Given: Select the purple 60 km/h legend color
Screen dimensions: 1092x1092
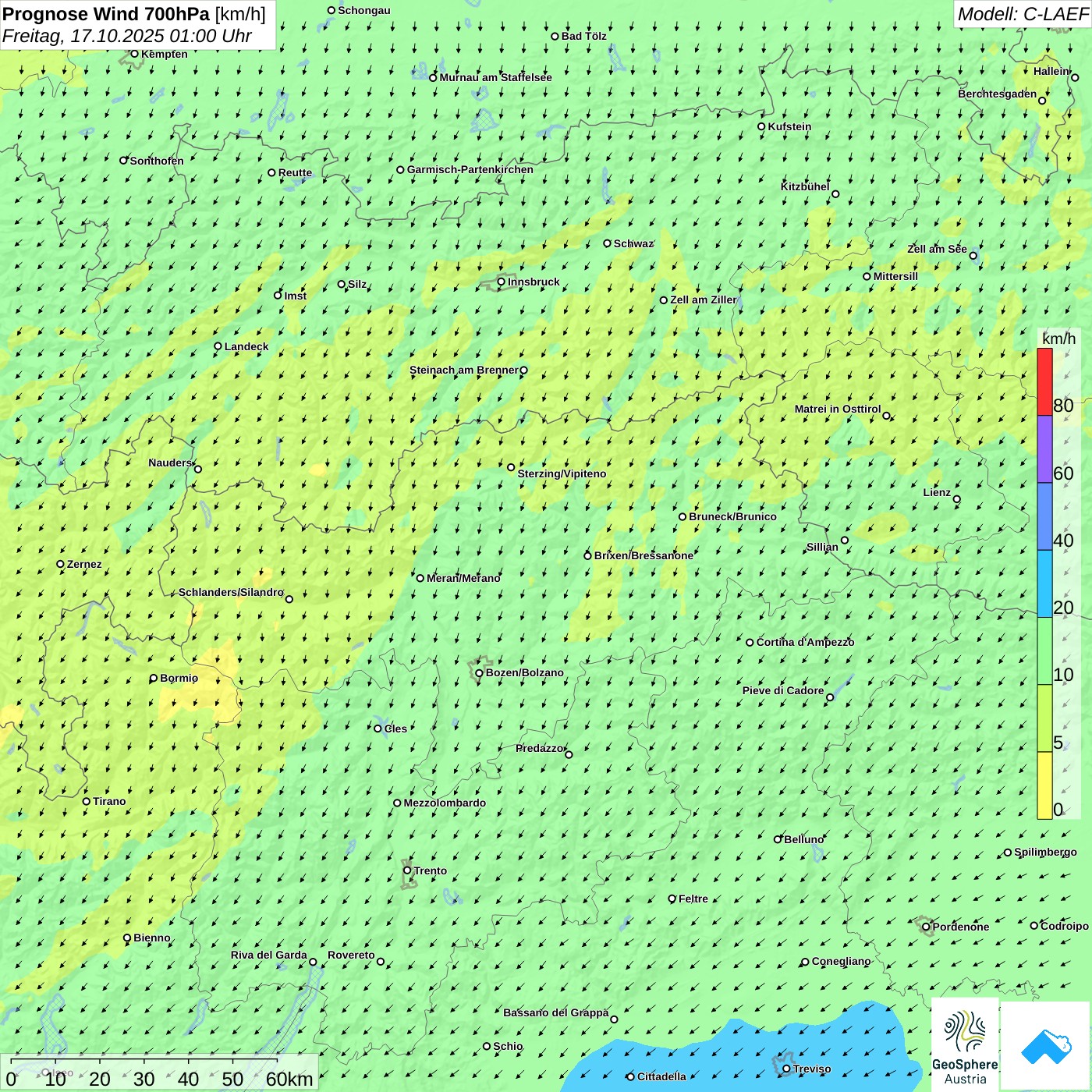Looking at the screenshot, I should coord(1044,449).
